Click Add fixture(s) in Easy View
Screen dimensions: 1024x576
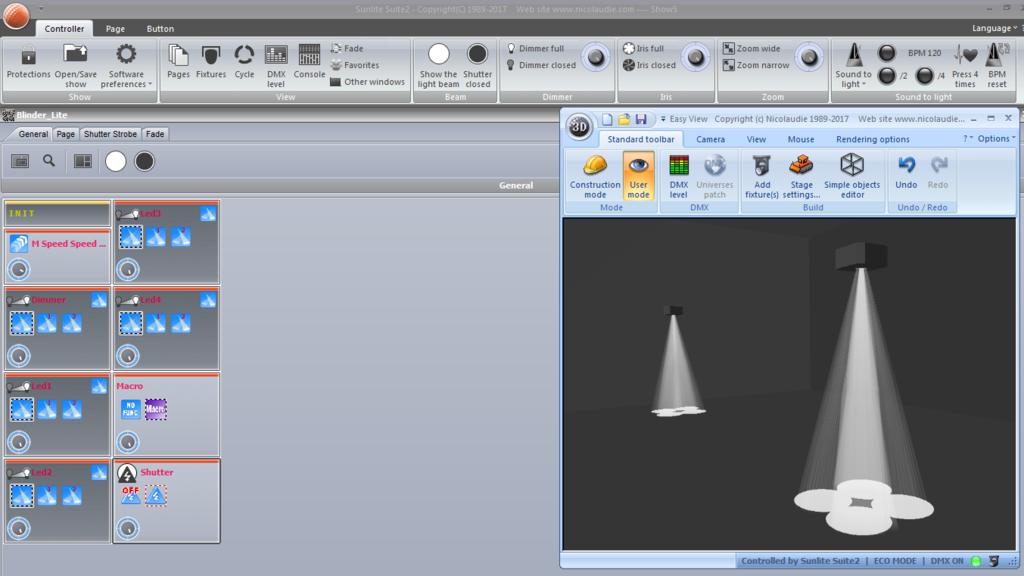pos(761,176)
